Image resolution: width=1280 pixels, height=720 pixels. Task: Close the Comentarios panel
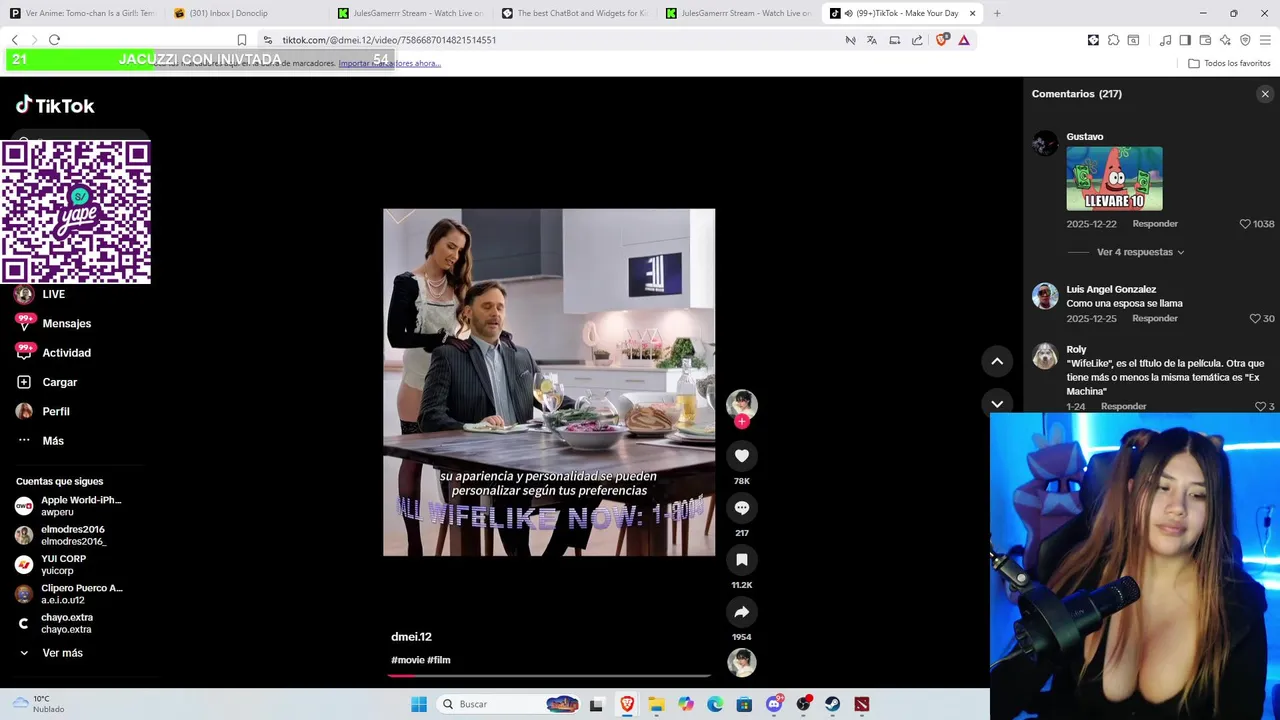tap(1265, 94)
